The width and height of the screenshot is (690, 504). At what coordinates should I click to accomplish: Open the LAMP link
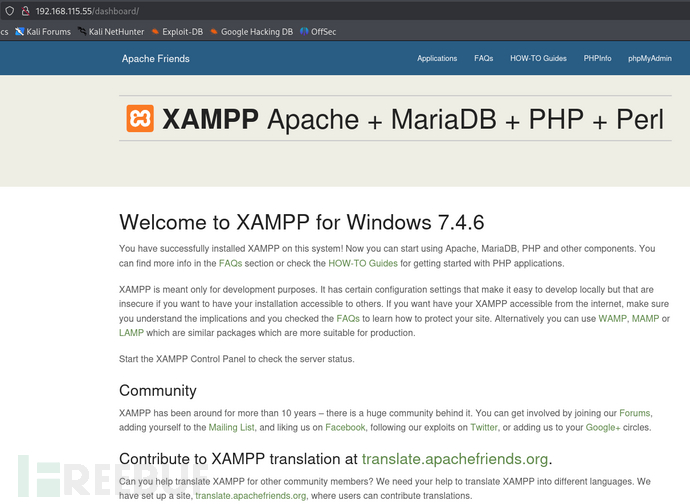(131, 333)
